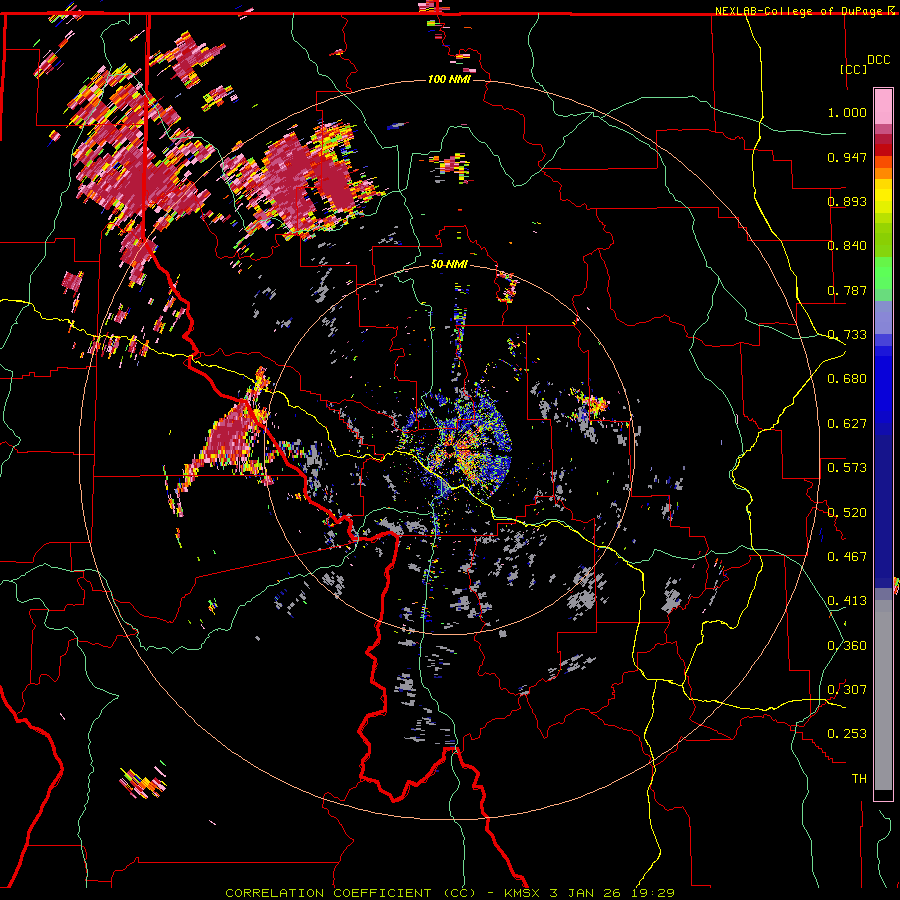Select the 0.573 legend value
This screenshot has width=900, height=900.
[x=847, y=468]
